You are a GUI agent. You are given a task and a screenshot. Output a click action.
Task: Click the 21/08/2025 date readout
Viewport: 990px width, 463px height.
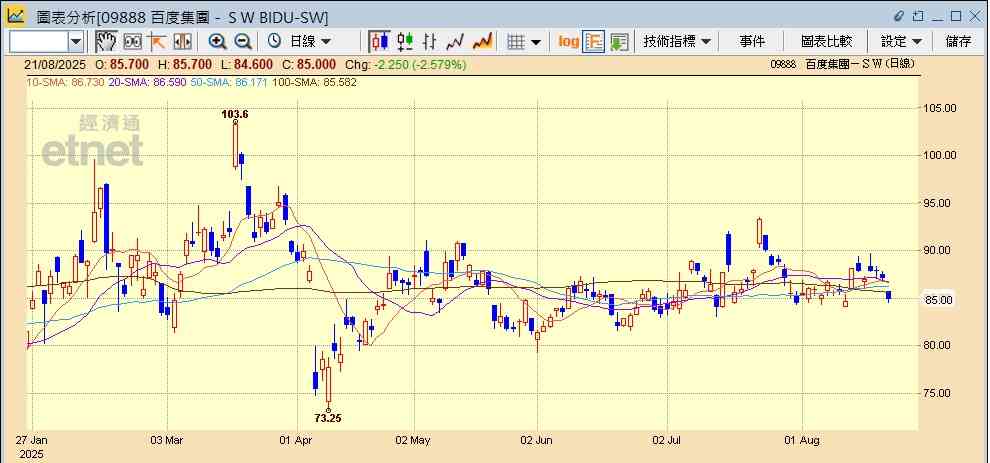(54, 64)
